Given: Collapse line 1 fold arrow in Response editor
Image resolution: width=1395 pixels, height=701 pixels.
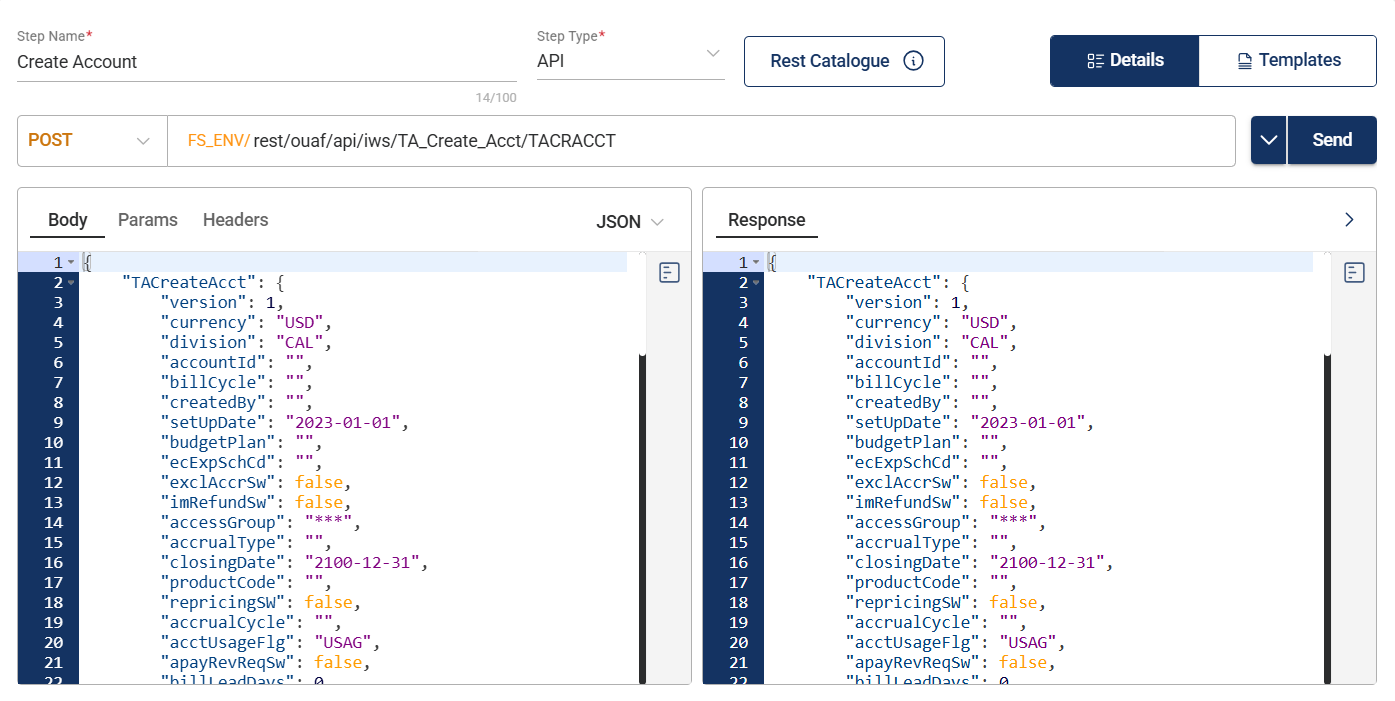Looking at the screenshot, I should (756, 263).
